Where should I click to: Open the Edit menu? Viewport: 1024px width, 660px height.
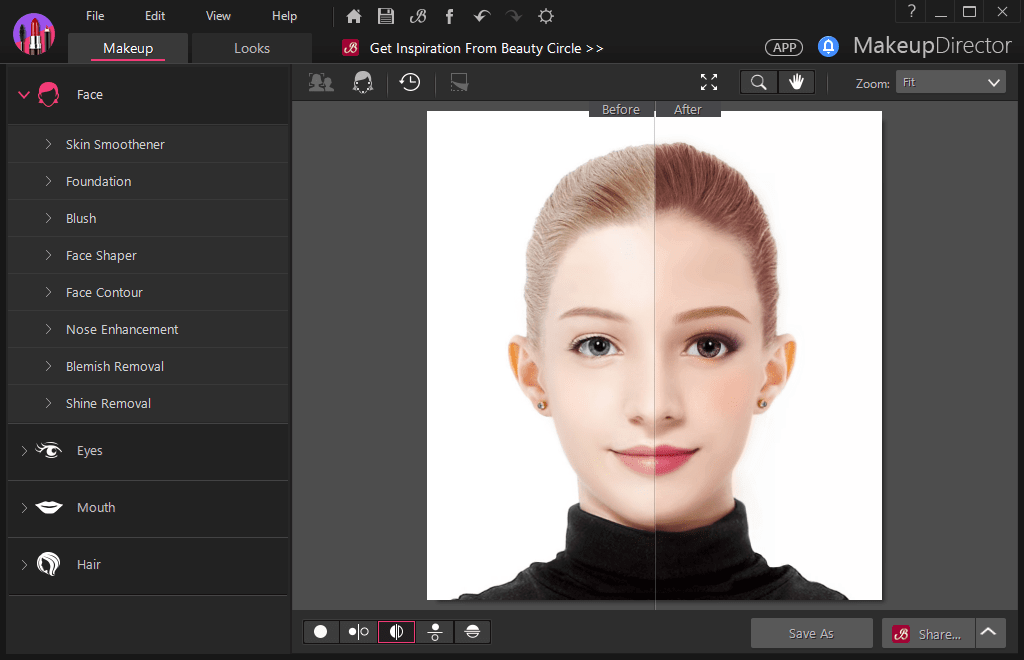coord(155,16)
